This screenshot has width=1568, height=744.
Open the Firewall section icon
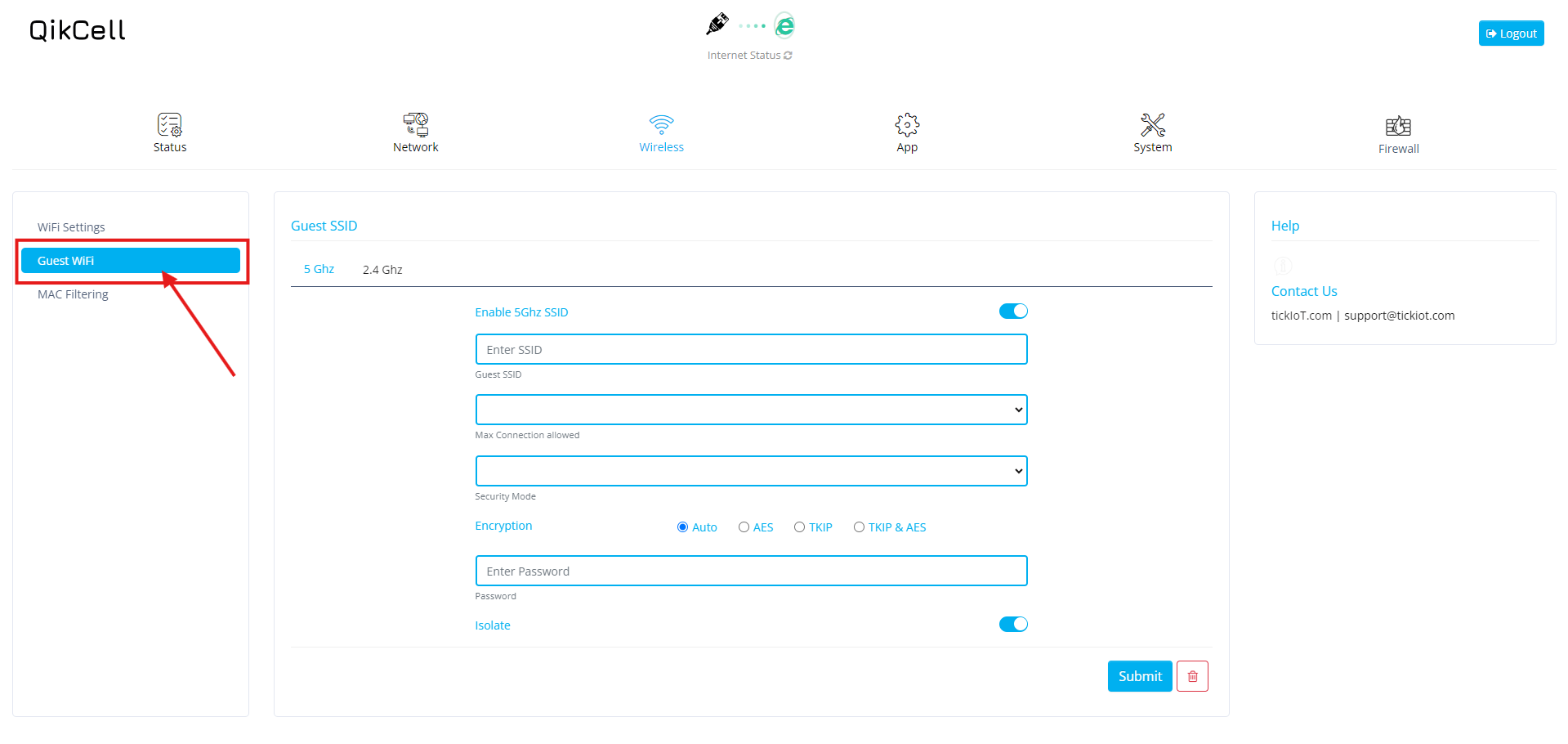tap(1398, 126)
